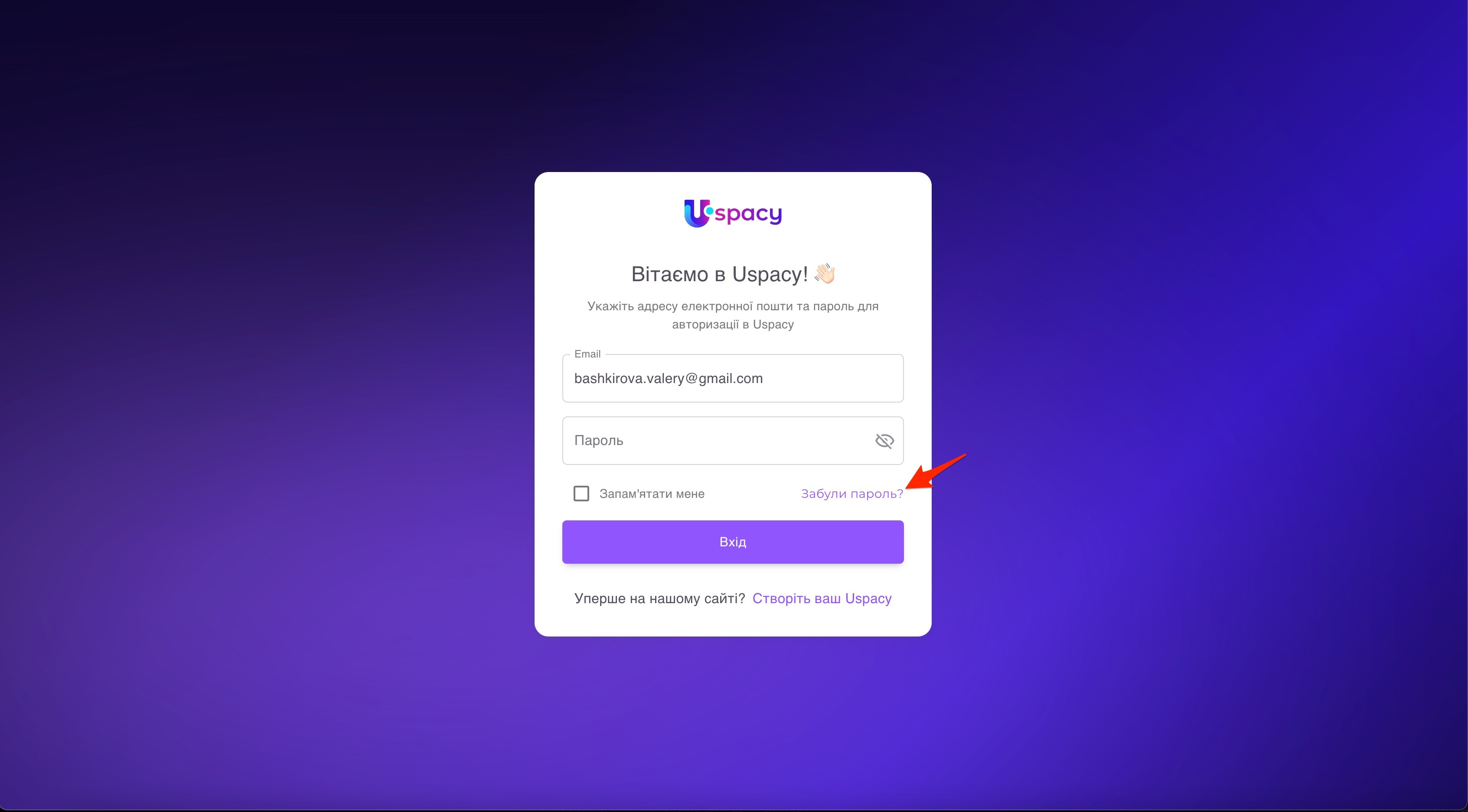Click the "spacy" wordmark in the logo
1468x812 pixels.
(748, 214)
